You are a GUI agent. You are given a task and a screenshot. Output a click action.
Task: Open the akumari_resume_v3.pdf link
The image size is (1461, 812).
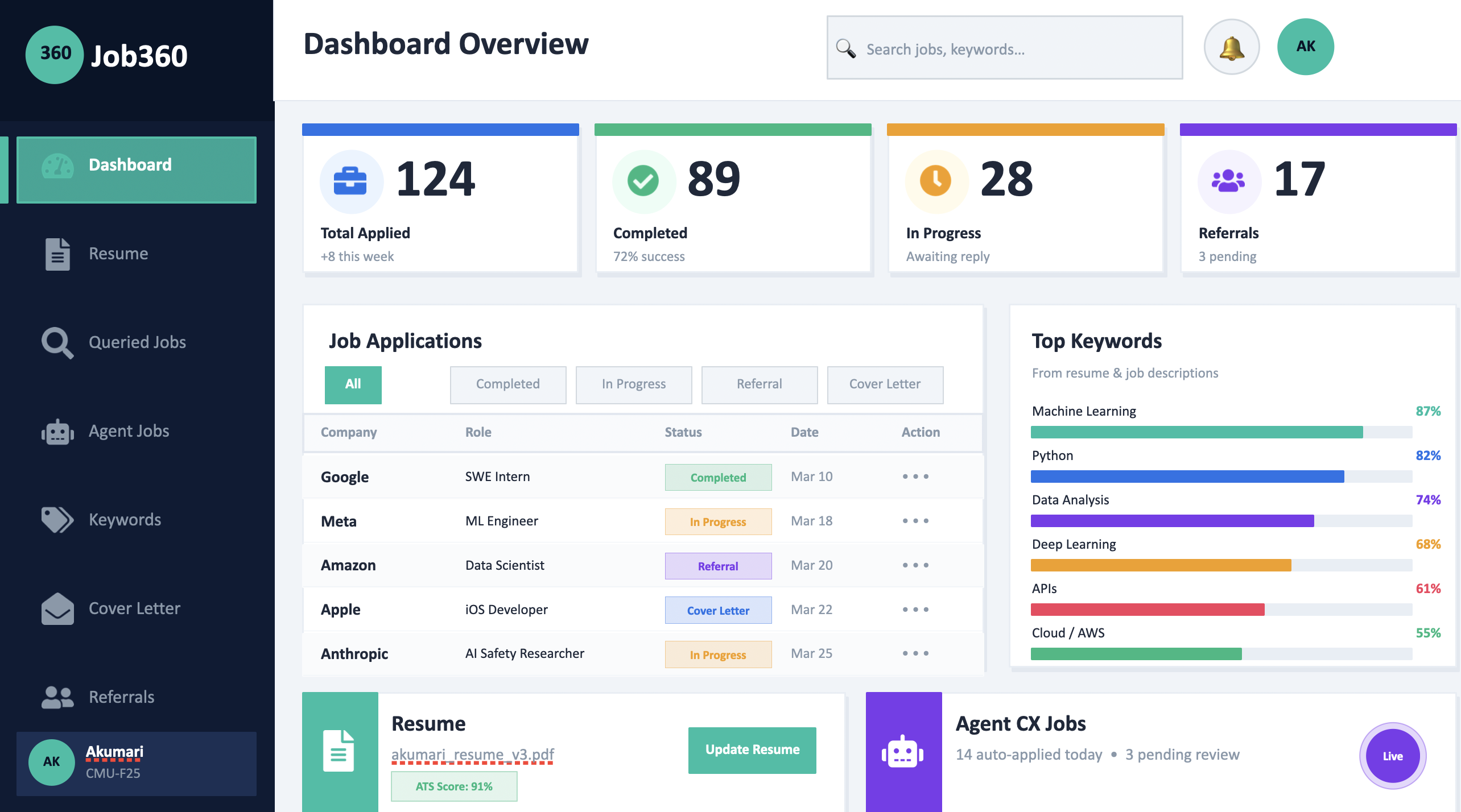(x=473, y=754)
